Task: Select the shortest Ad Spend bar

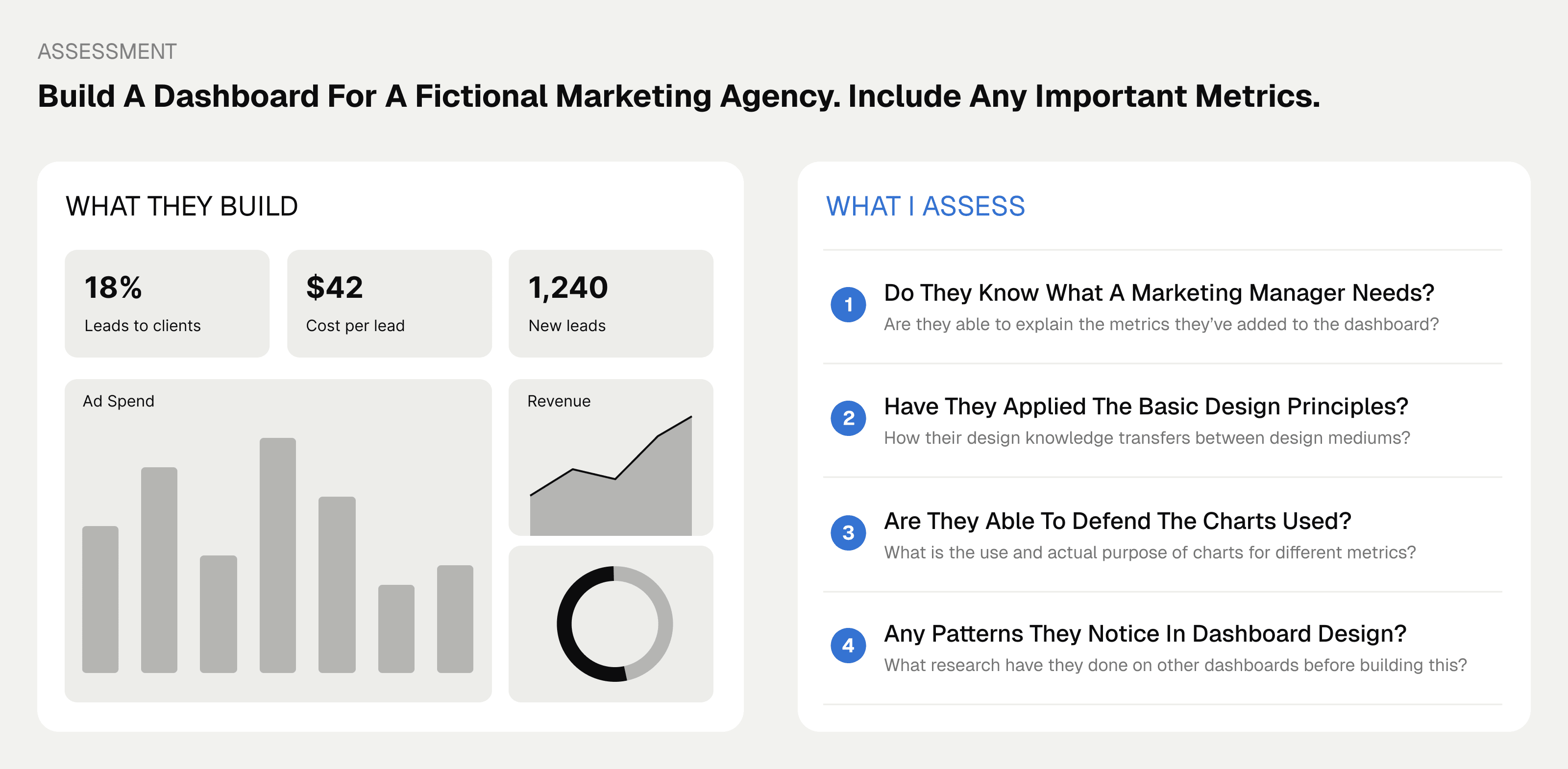Action: pos(395,628)
